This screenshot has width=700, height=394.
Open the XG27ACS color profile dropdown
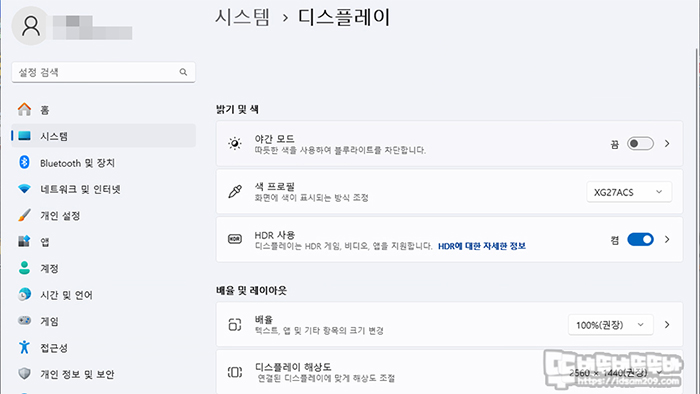(x=629, y=192)
